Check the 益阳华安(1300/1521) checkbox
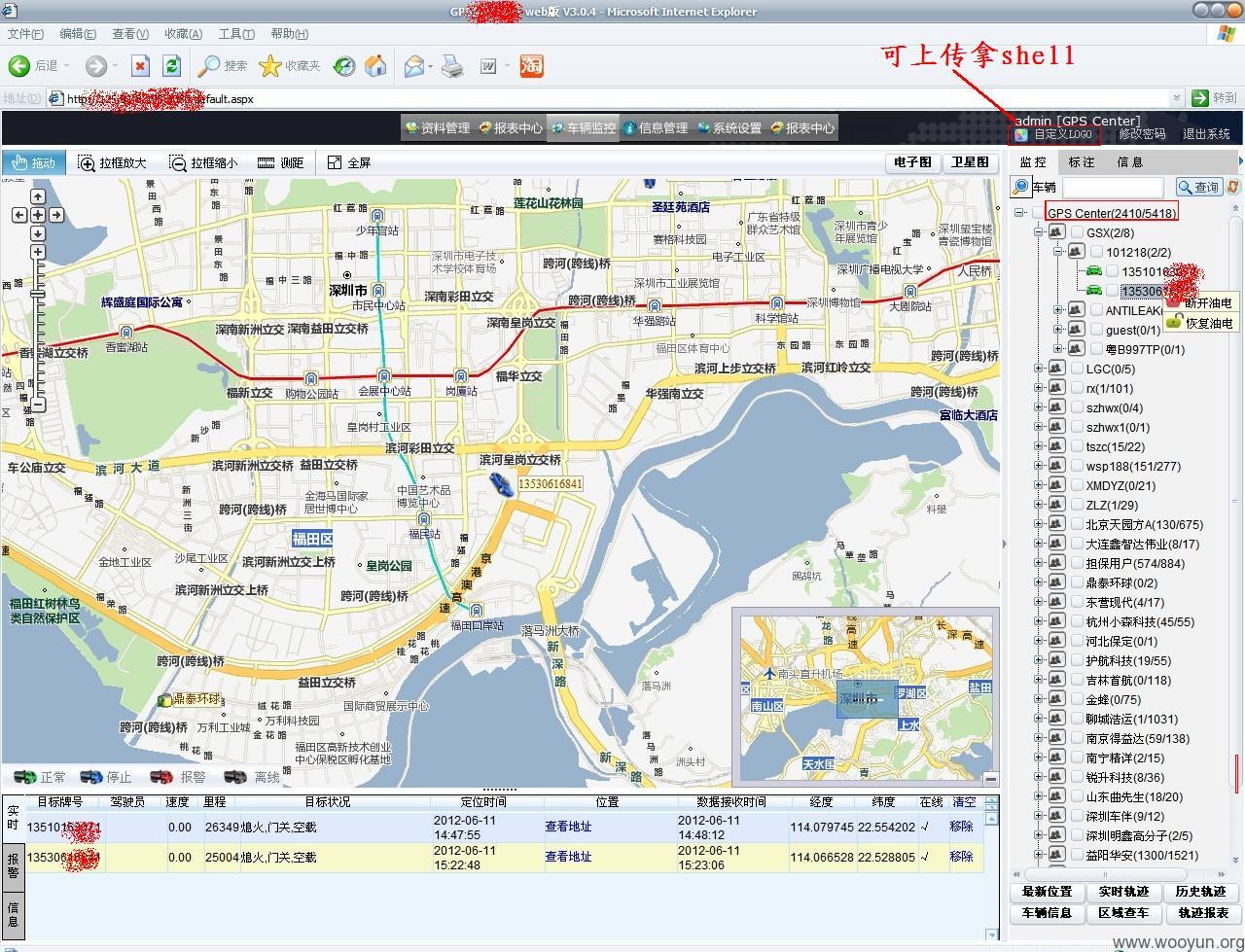 [x=1077, y=855]
